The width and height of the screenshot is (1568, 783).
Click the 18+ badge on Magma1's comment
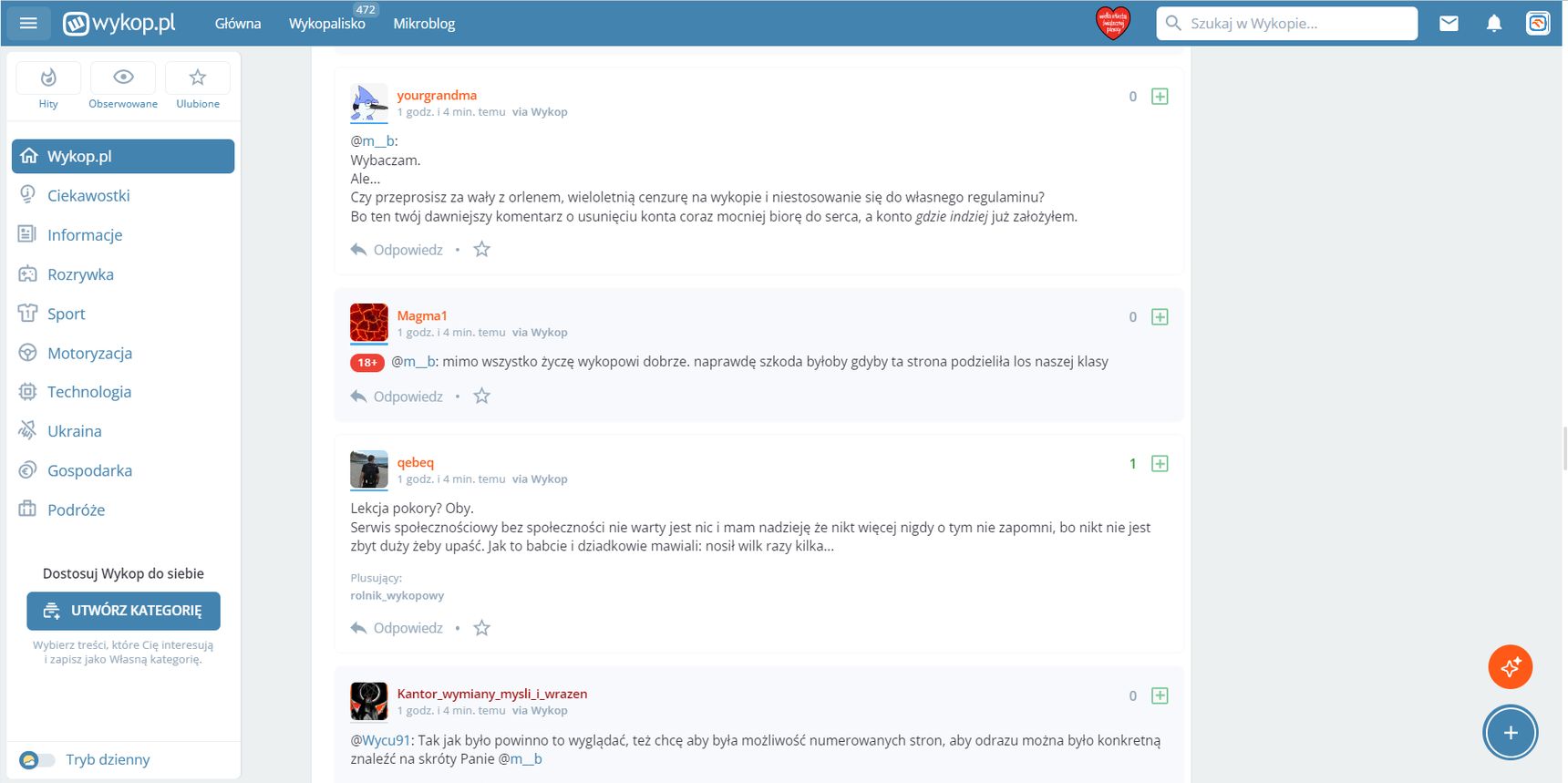click(x=367, y=363)
